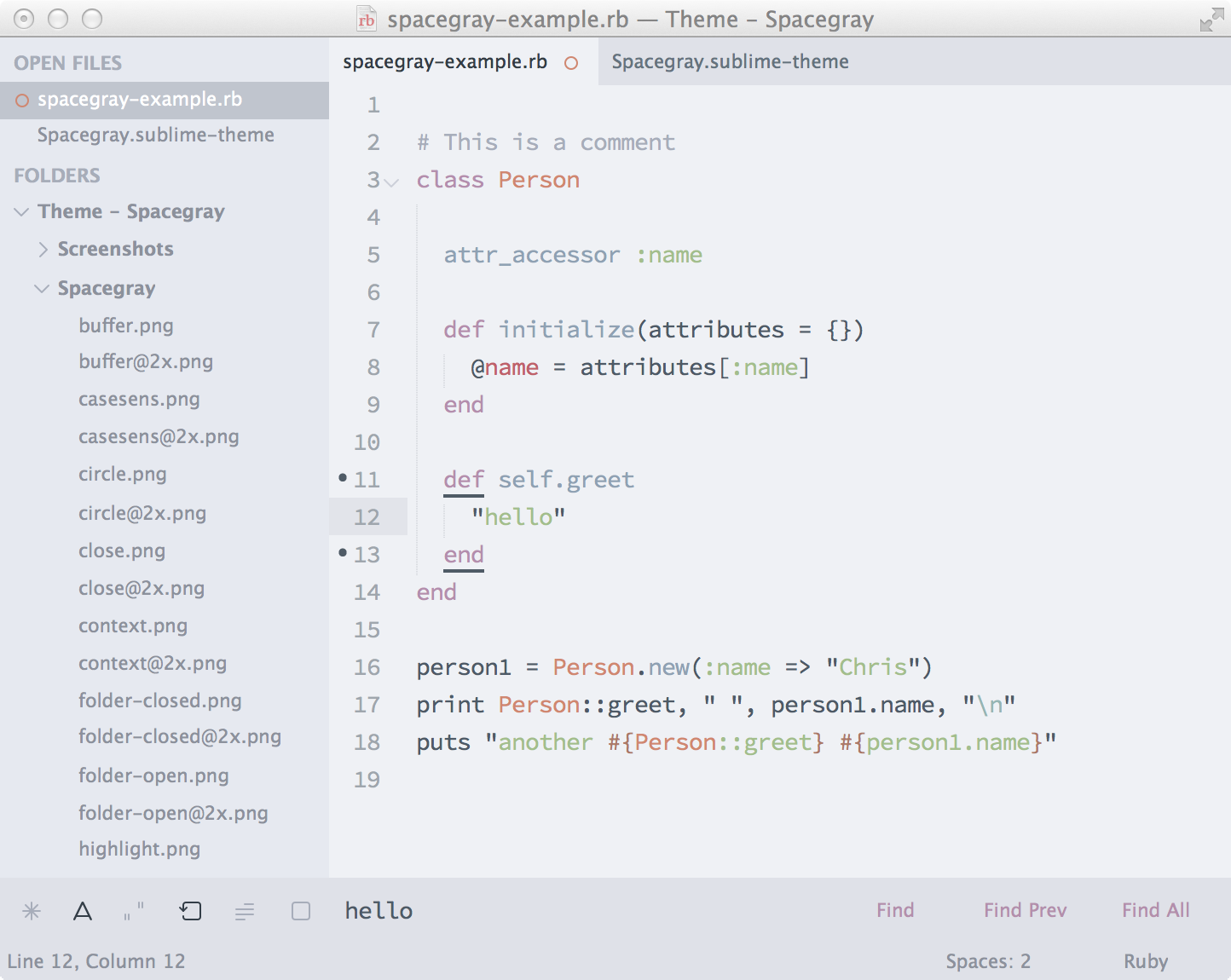The width and height of the screenshot is (1231, 980).
Task: Toggle highlight matches checkbox in find bar
Action: pyautogui.click(x=301, y=911)
